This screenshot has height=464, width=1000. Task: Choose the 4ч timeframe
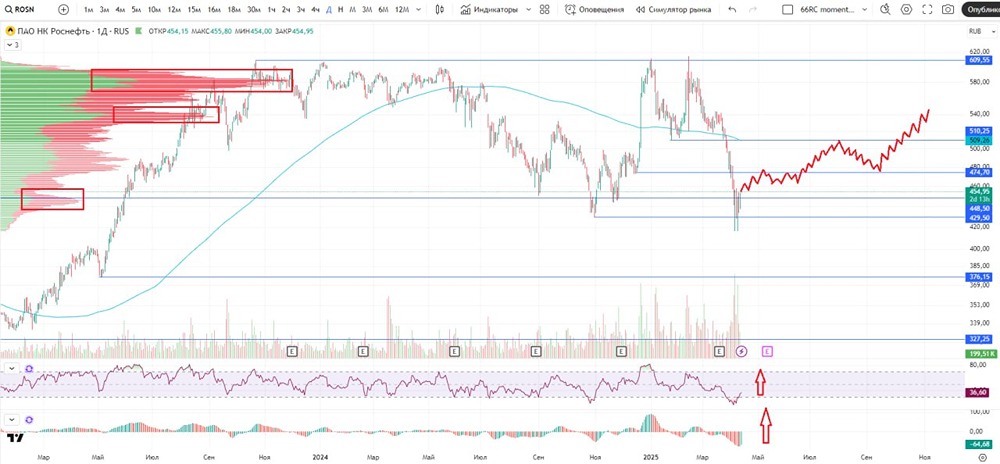(315, 10)
